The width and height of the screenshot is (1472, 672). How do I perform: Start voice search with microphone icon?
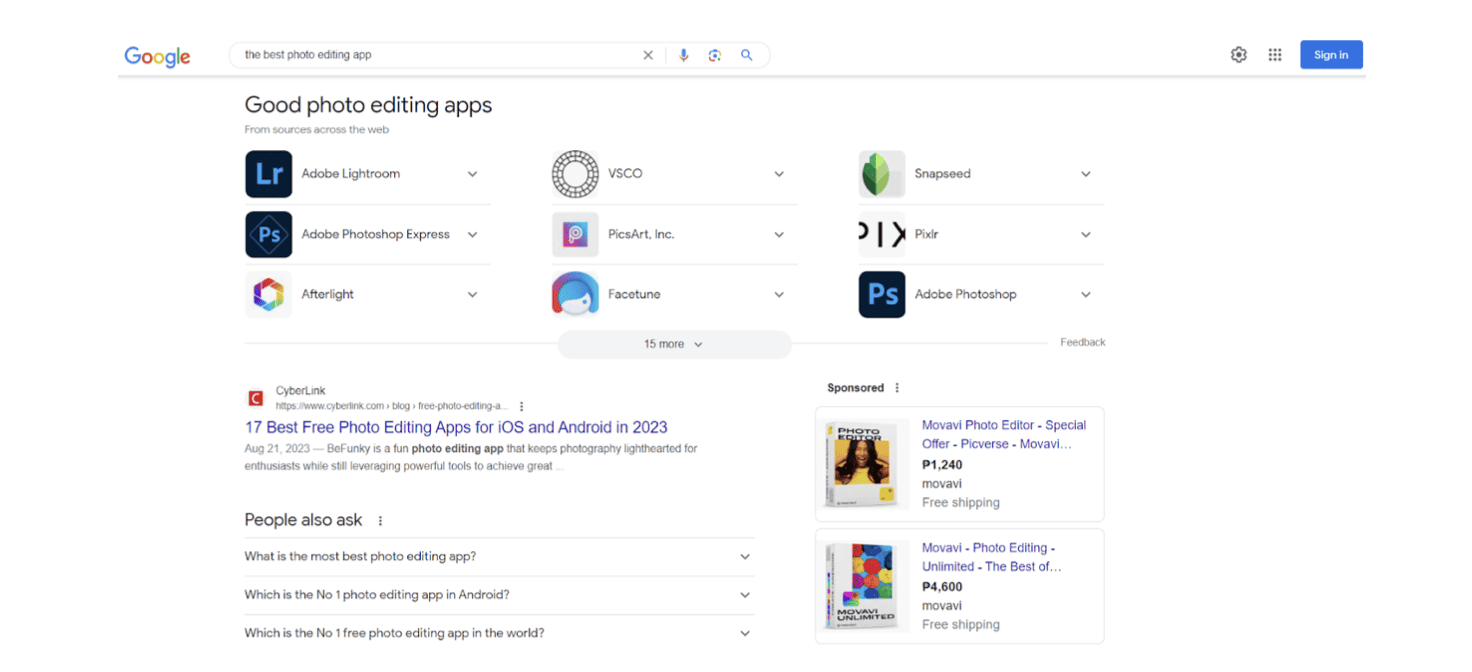(x=684, y=55)
